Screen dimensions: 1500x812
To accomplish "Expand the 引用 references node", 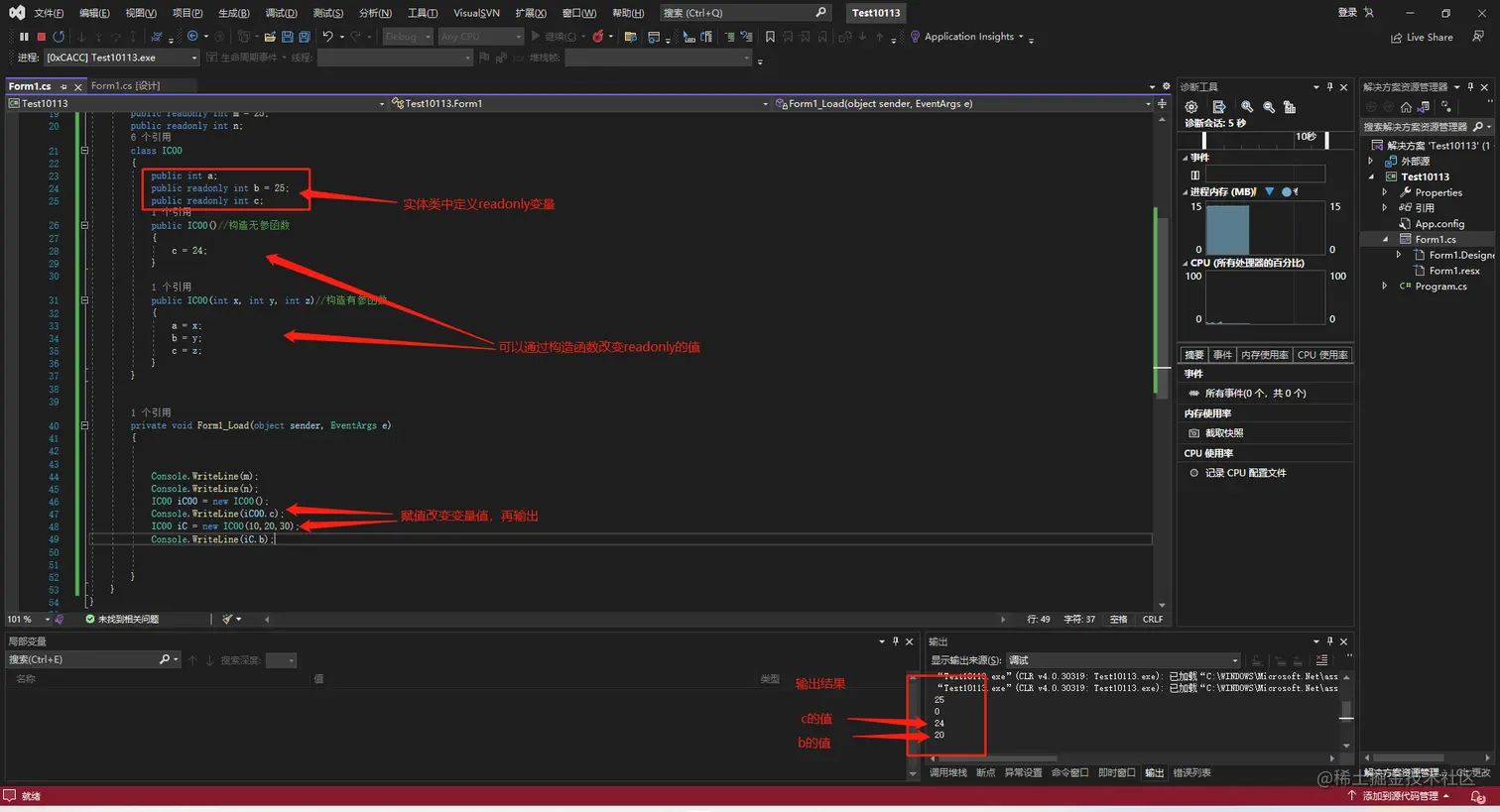I will (x=1385, y=208).
